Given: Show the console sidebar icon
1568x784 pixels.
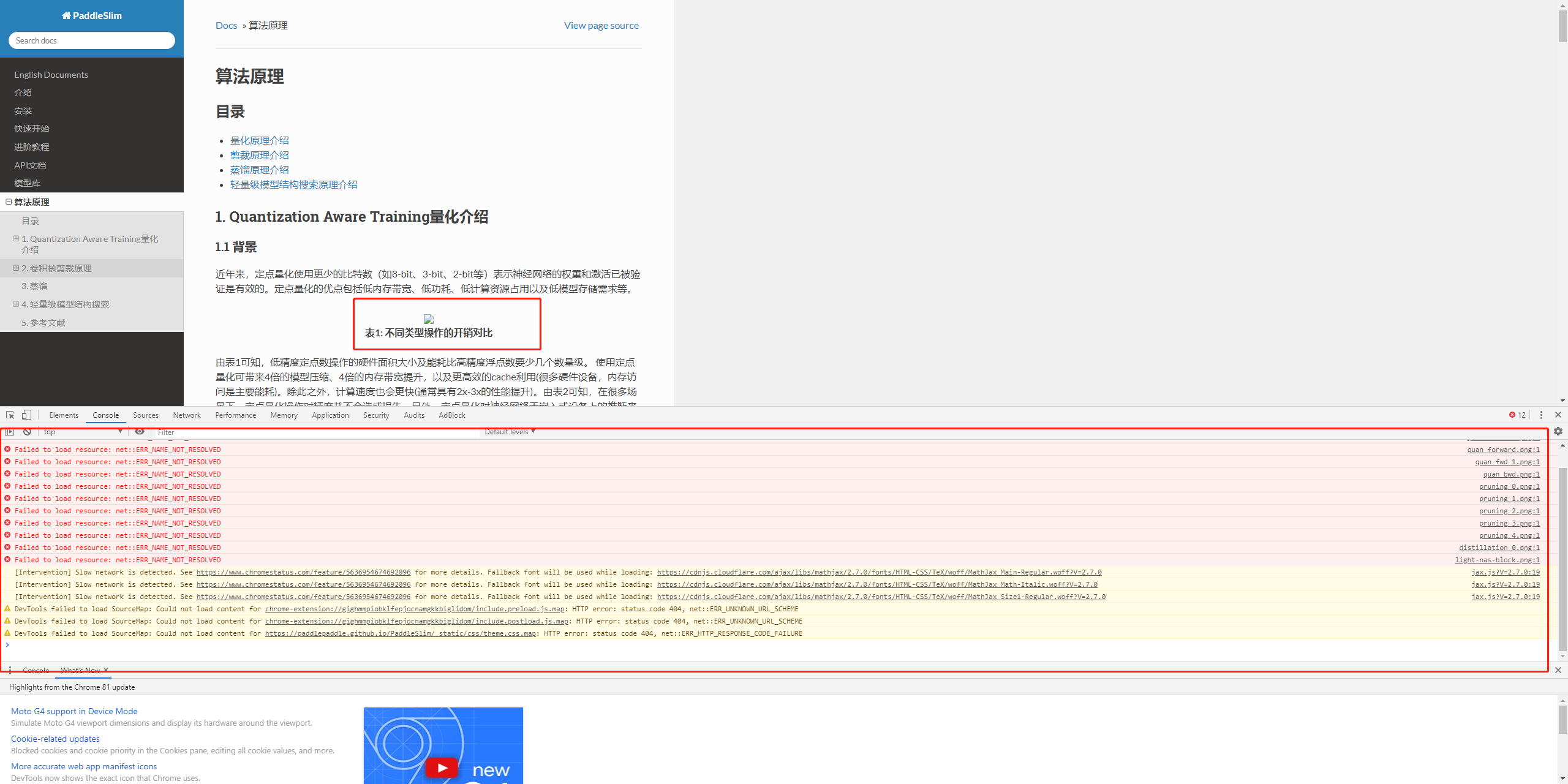Looking at the screenshot, I should pos(10,432).
